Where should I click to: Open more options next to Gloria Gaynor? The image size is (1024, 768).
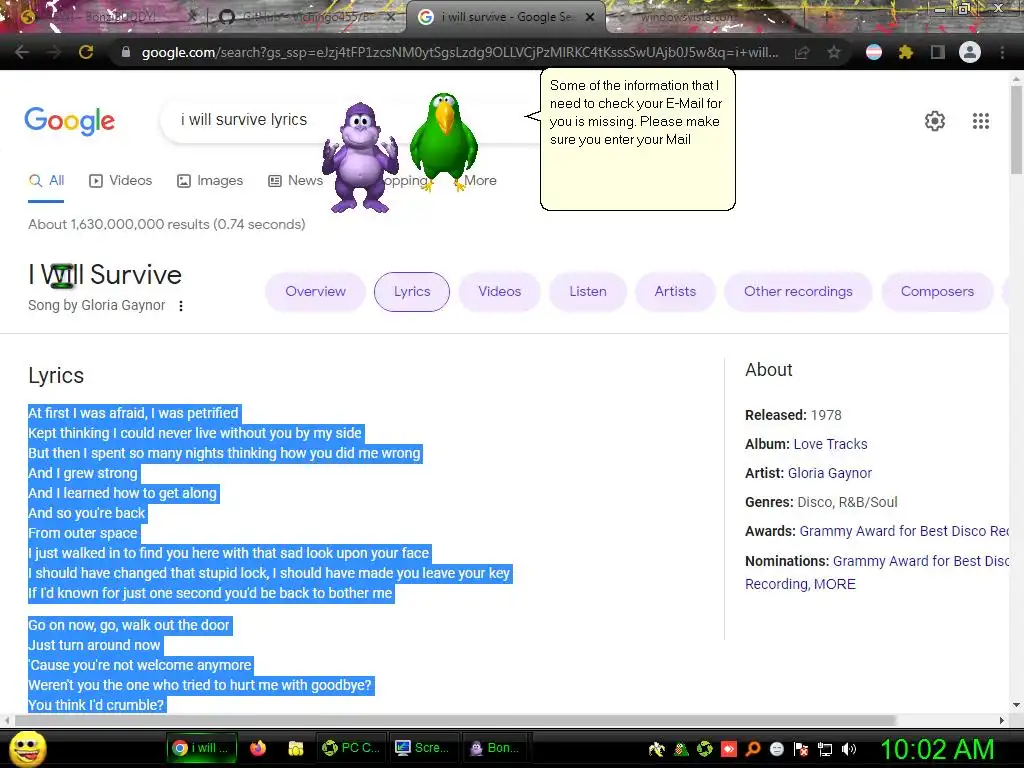pos(181,306)
